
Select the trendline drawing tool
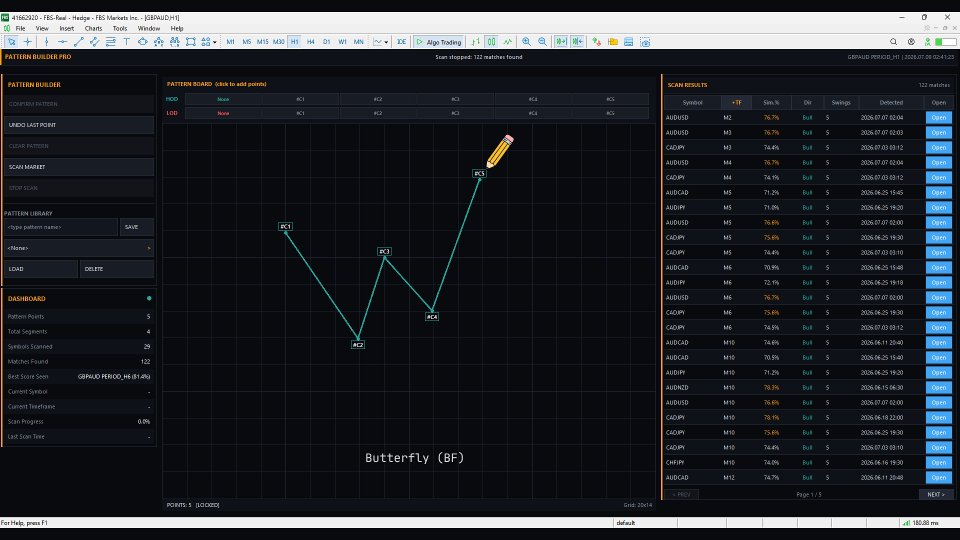(78, 42)
